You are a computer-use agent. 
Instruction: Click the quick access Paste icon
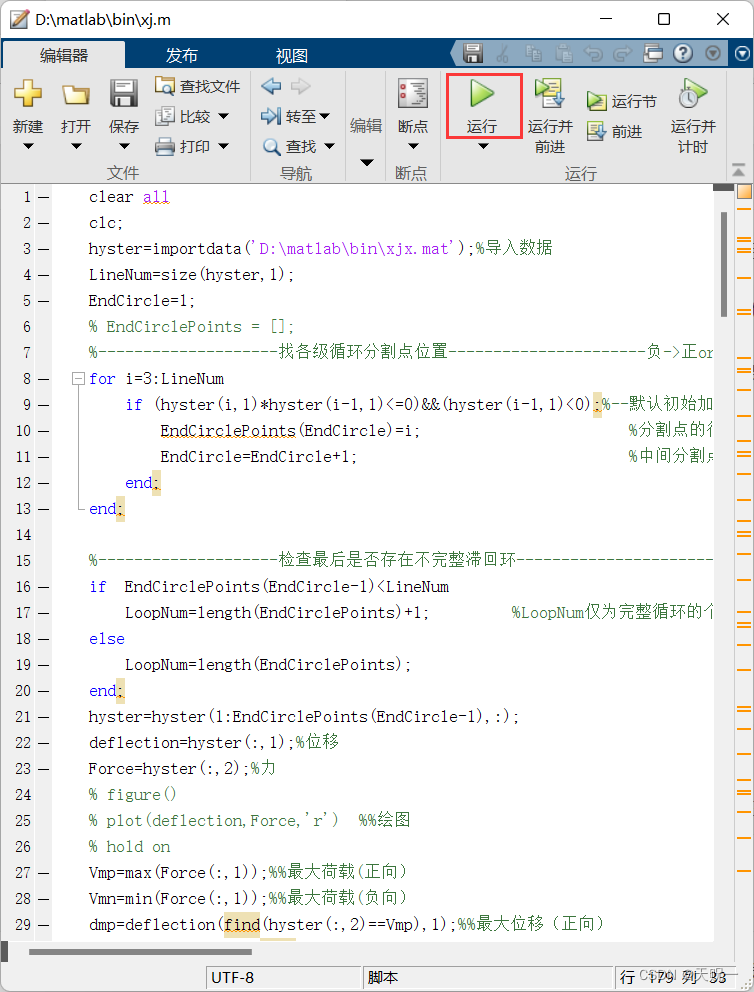pos(563,53)
